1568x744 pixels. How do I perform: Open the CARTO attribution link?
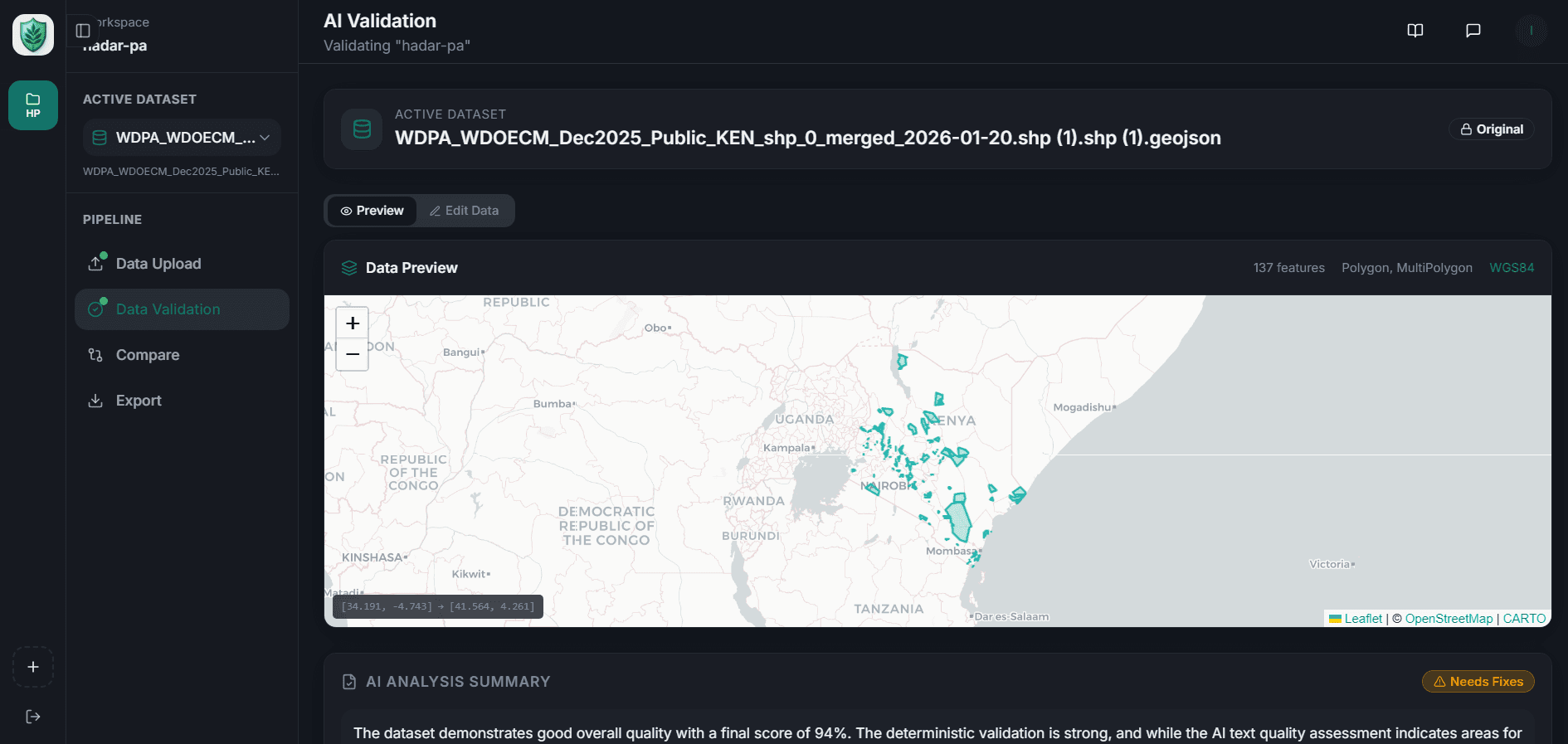tap(1524, 619)
